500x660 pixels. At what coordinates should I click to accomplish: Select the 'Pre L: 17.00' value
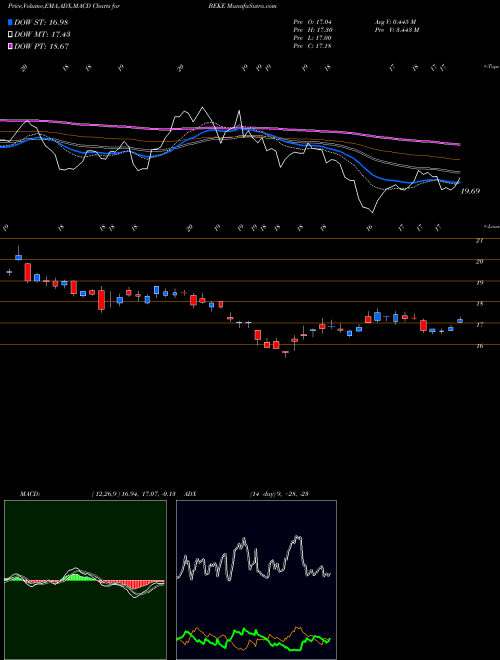(313, 38)
